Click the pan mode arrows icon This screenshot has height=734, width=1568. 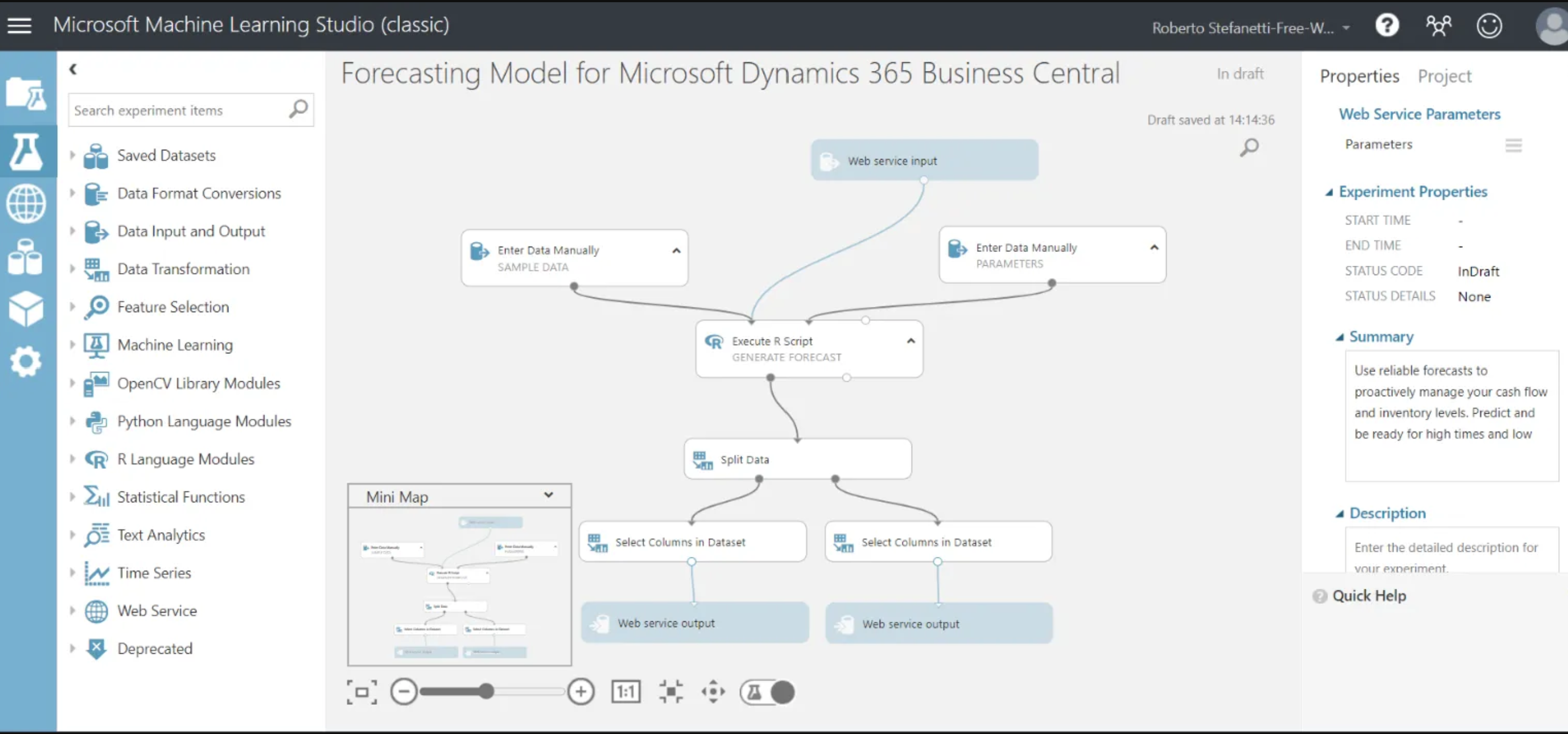713,692
